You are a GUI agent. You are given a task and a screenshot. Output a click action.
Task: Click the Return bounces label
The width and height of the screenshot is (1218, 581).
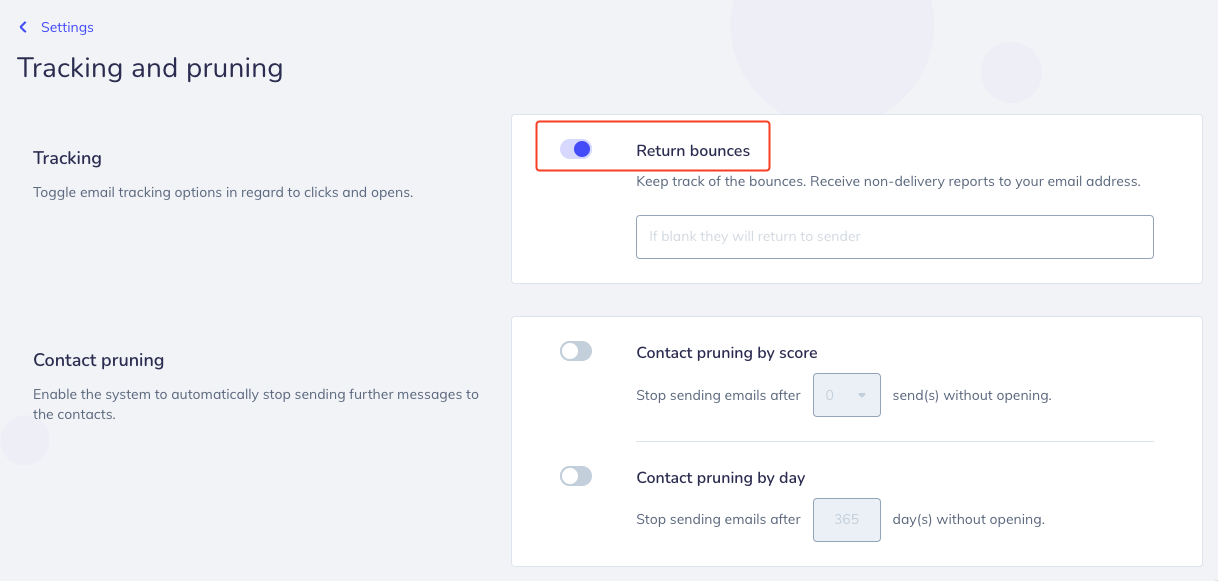(x=693, y=151)
